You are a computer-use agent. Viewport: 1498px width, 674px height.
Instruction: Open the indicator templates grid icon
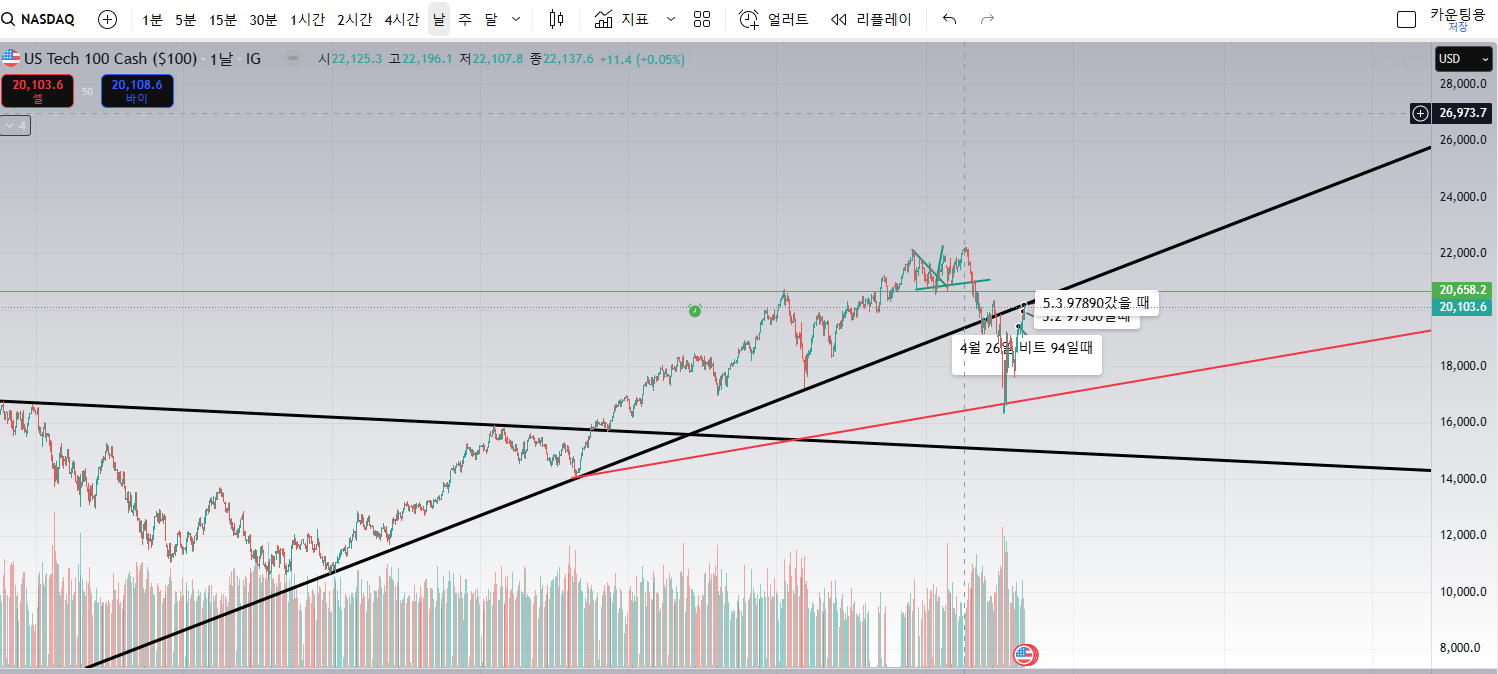[x=702, y=19]
